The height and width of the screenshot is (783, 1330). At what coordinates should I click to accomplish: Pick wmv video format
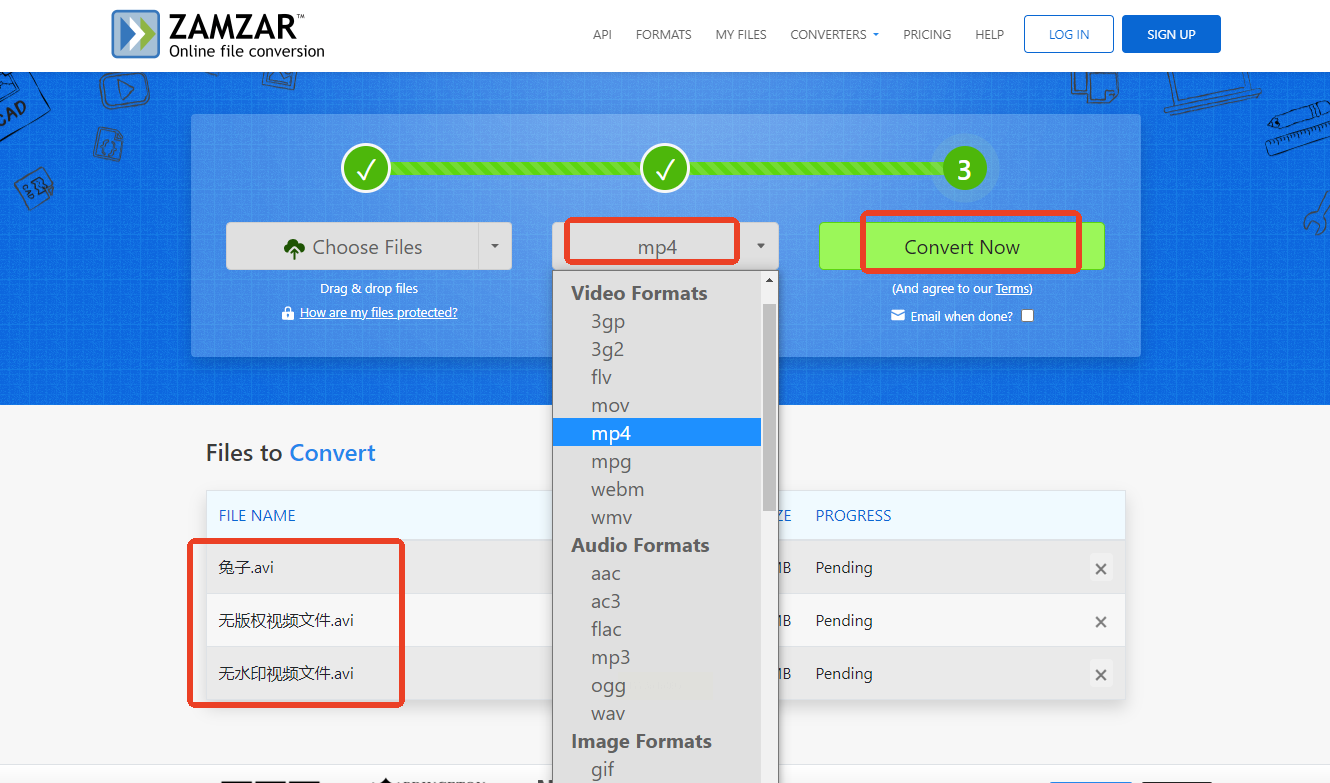(657, 518)
